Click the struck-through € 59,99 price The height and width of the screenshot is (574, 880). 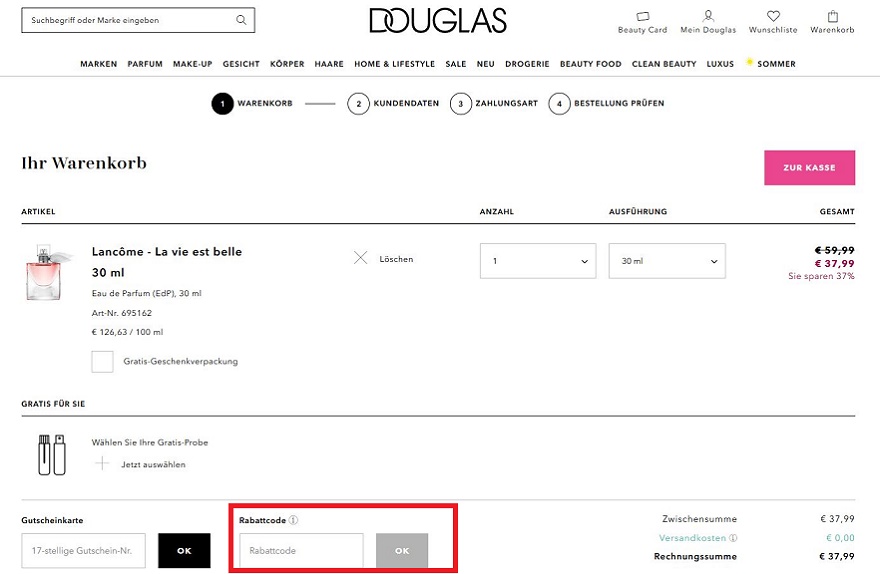pos(835,250)
